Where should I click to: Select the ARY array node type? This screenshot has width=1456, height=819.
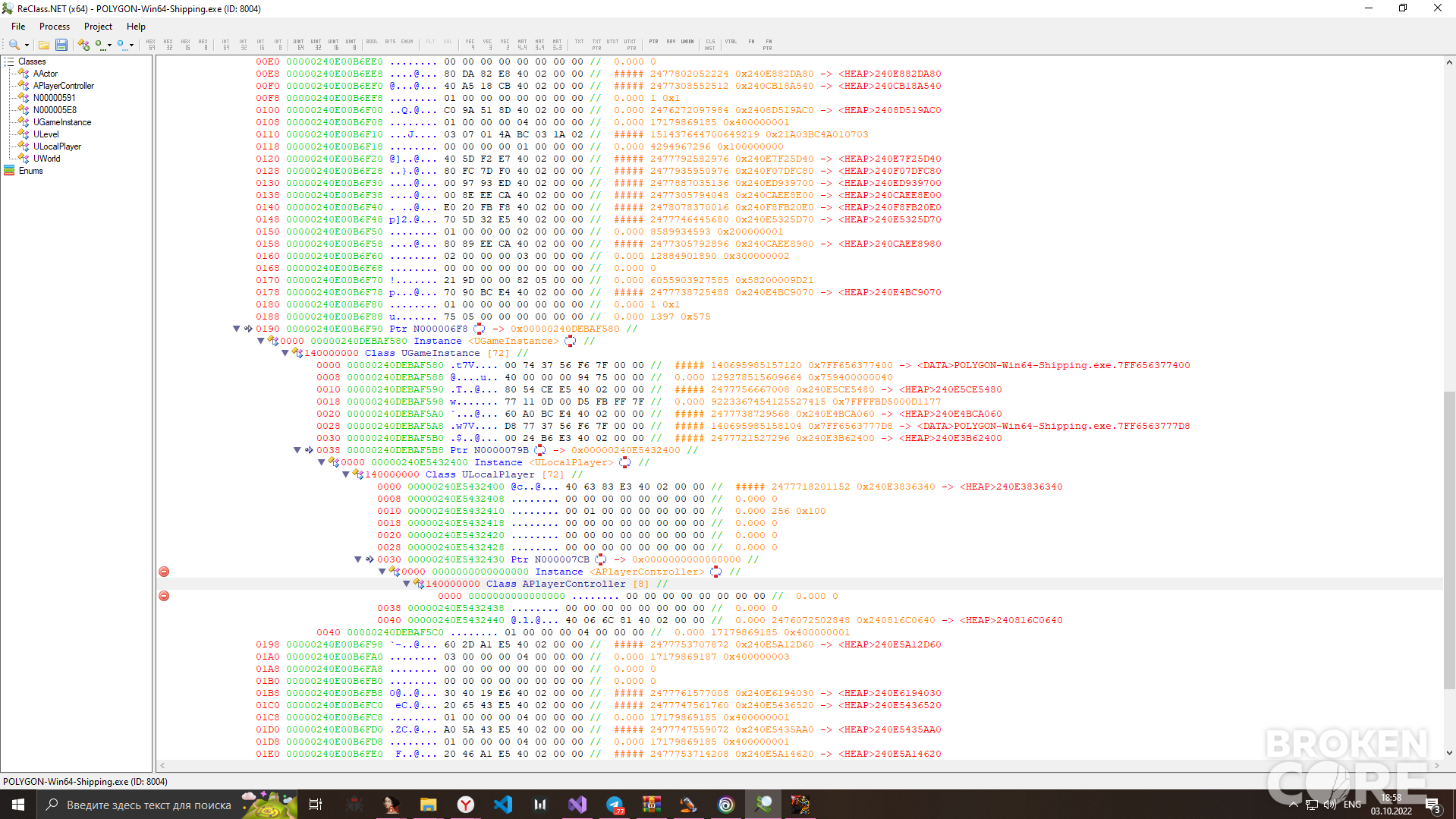(x=671, y=43)
